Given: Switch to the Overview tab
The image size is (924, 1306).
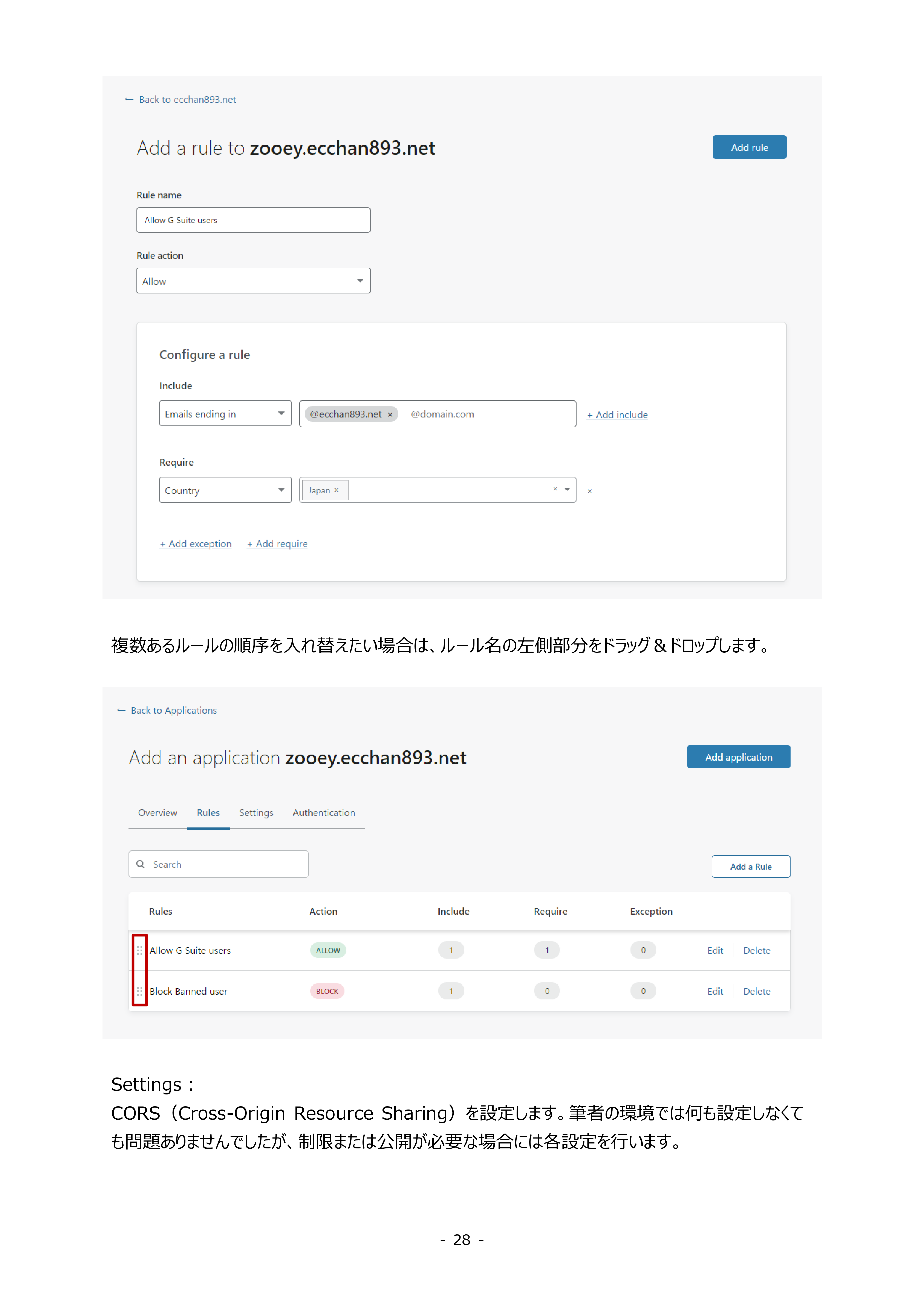Looking at the screenshot, I should click(158, 813).
